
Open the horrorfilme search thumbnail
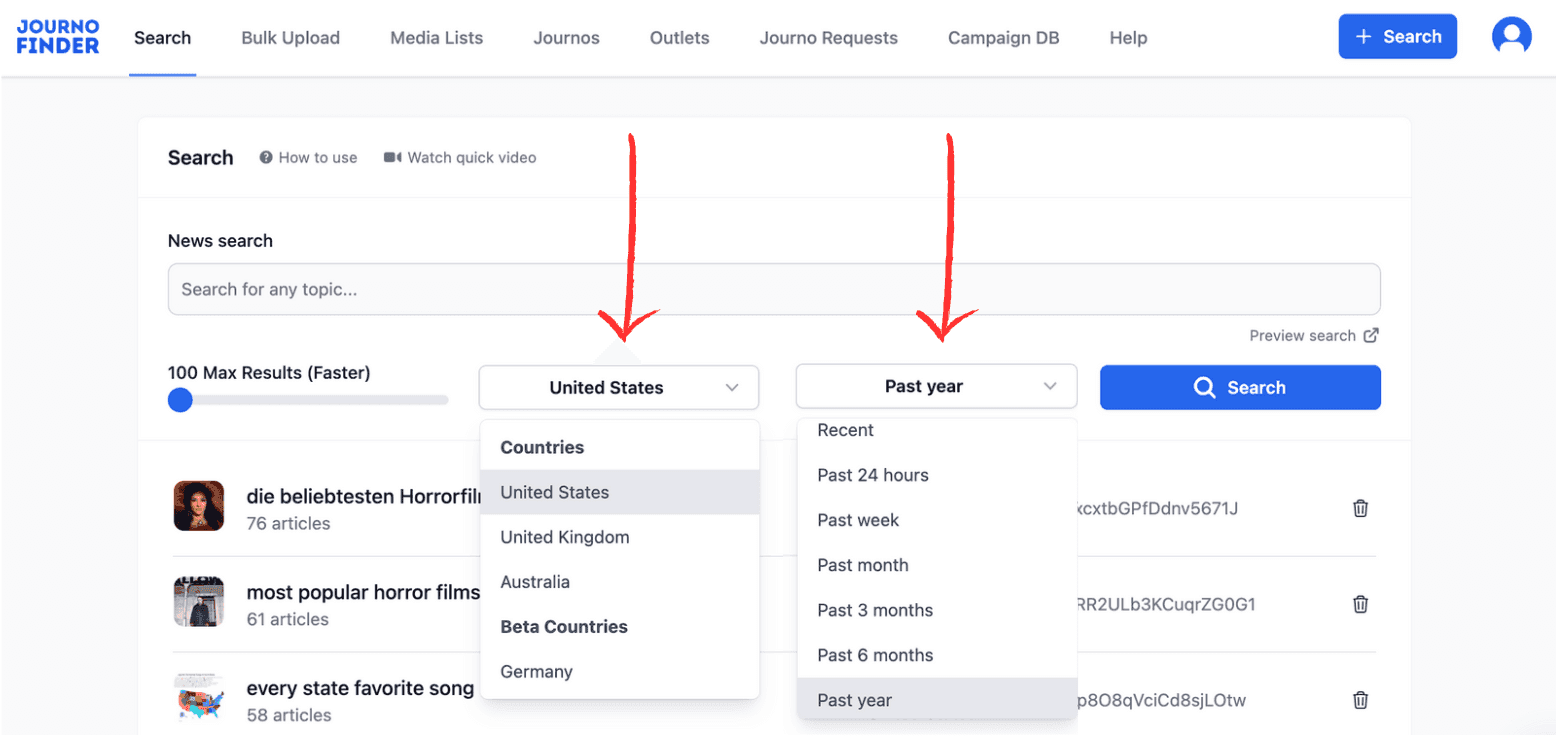click(198, 506)
